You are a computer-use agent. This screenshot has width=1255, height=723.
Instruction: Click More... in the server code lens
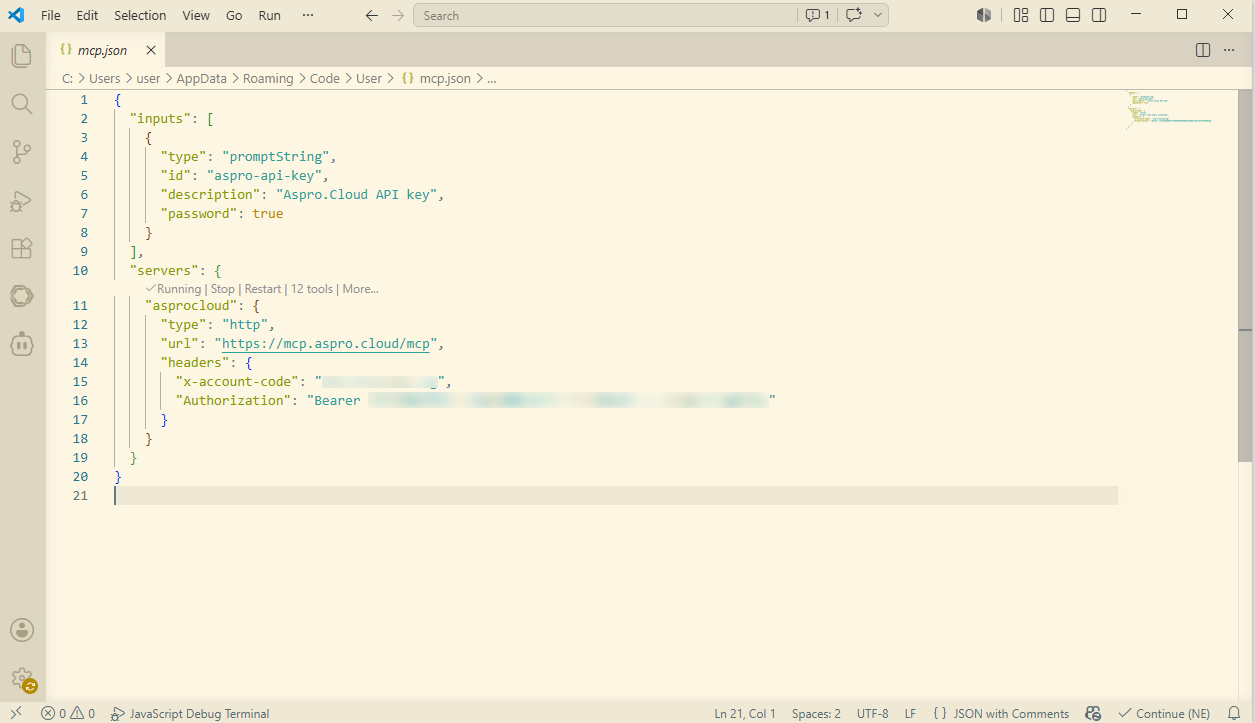(360, 289)
